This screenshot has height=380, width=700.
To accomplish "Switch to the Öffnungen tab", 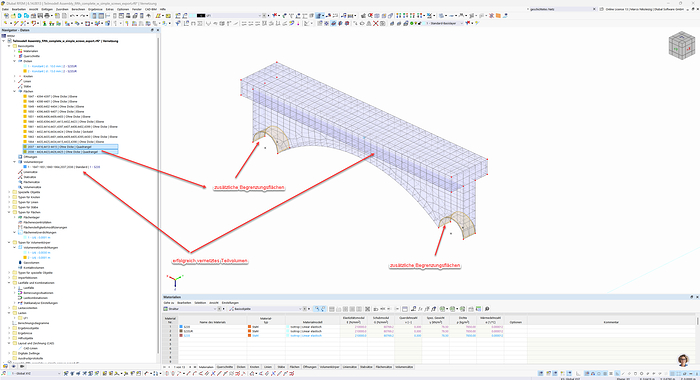I will coord(309,367).
